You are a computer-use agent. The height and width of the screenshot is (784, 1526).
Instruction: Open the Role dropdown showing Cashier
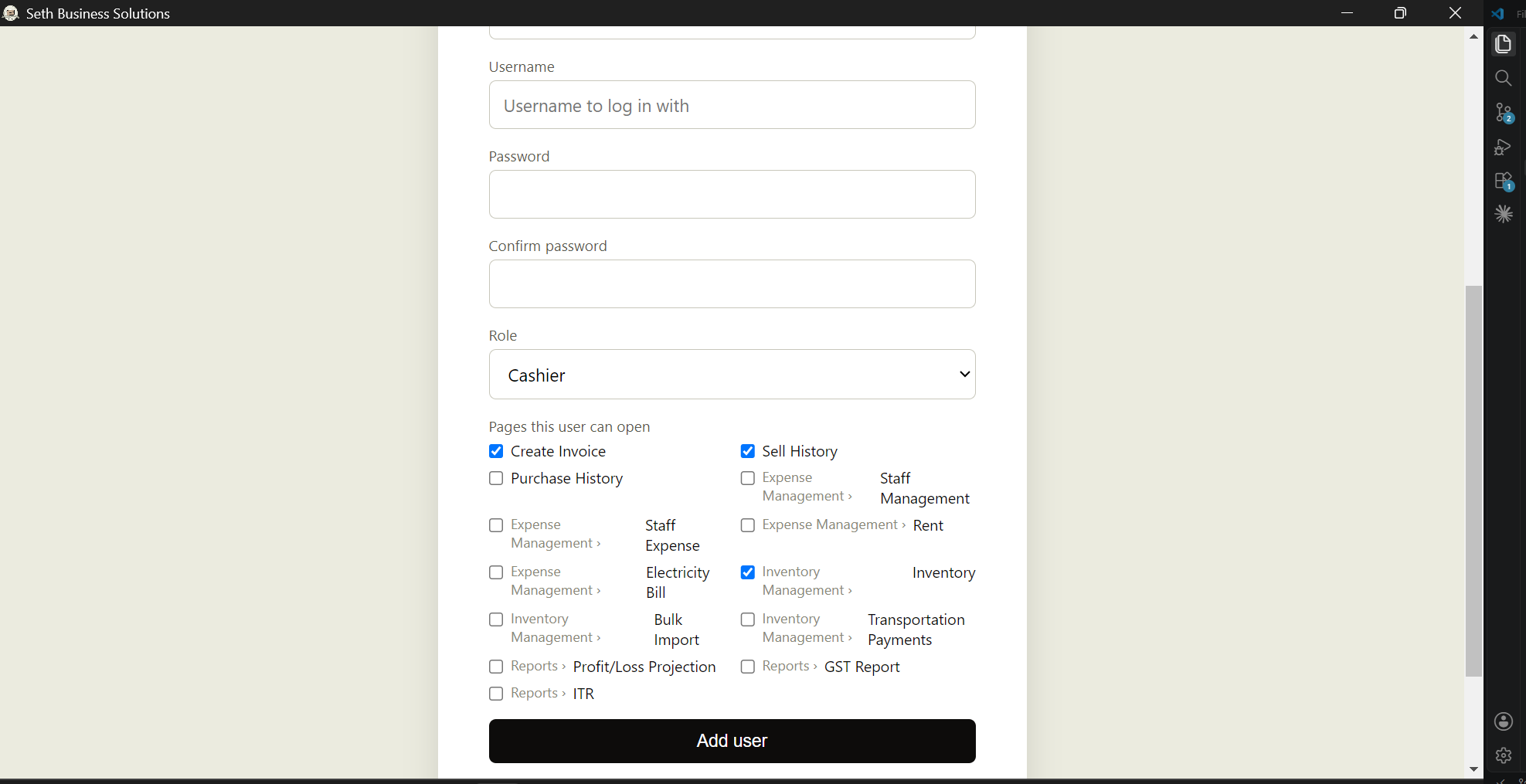coord(732,375)
